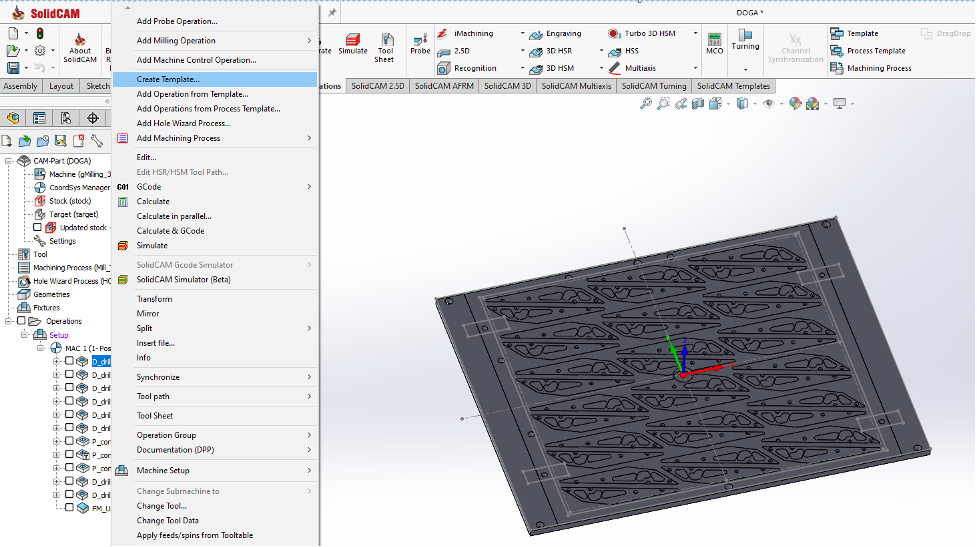Image resolution: width=977 pixels, height=547 pixels.
Task: Click the Machining Process ribbon button
Action: coord(871,68)
